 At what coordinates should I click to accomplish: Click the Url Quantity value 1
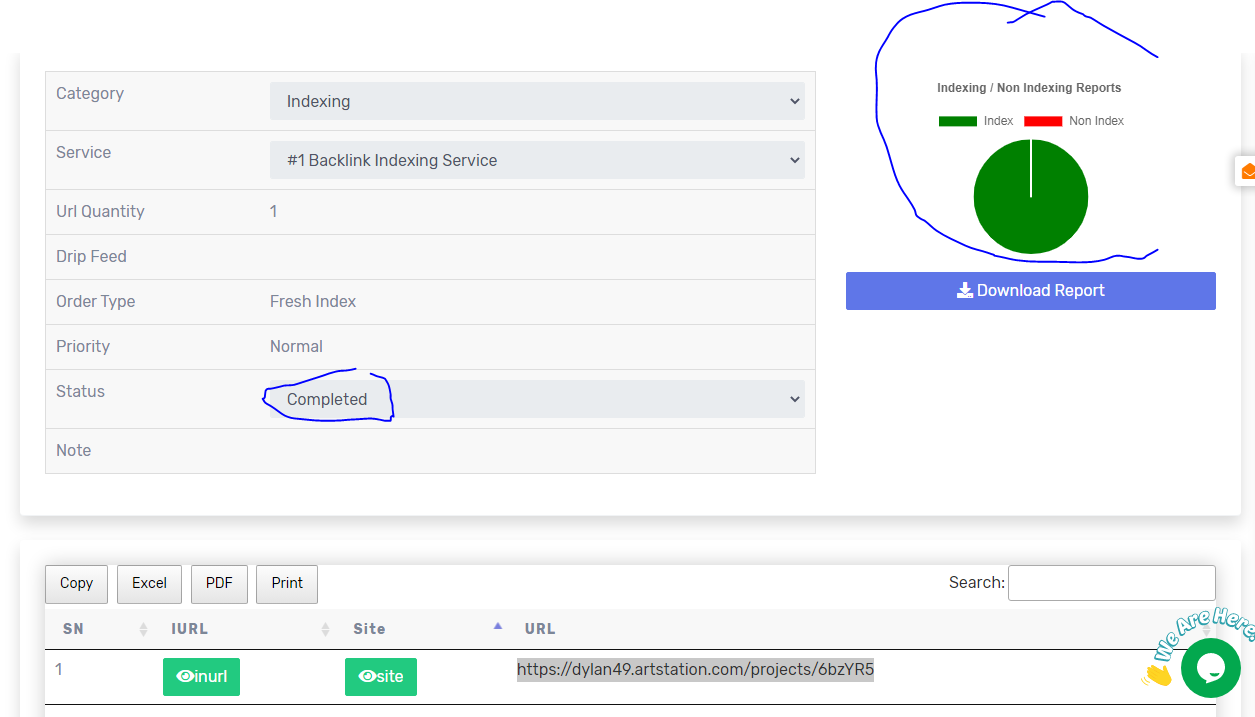(x=274, y=212)
